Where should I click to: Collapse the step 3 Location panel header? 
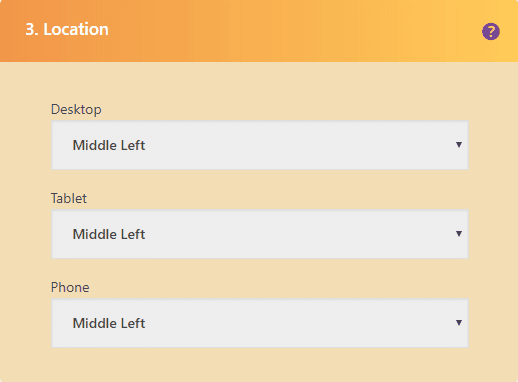click(259, 31)
